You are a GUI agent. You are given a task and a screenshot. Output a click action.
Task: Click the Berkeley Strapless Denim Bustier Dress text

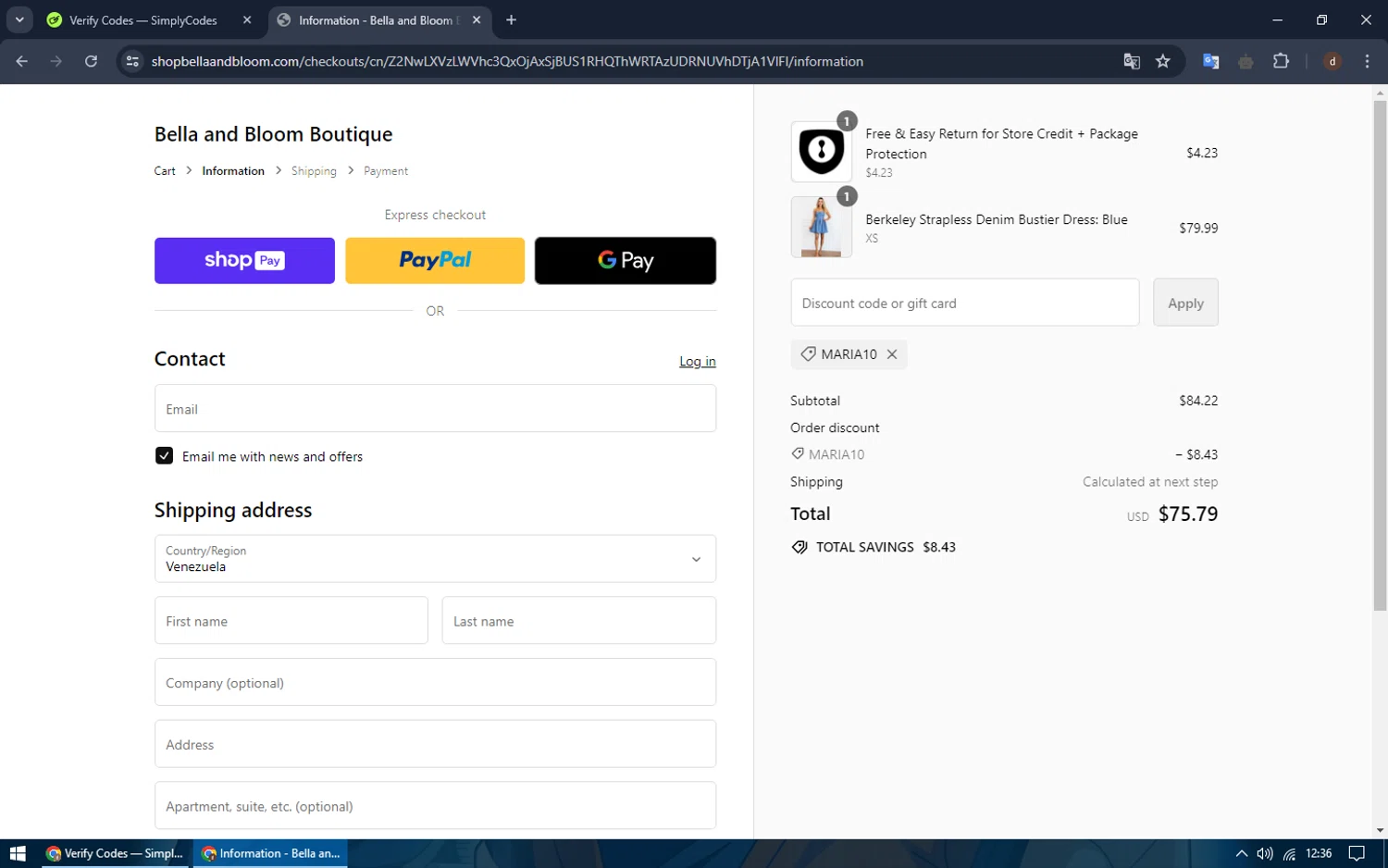(x=997, y=219)
